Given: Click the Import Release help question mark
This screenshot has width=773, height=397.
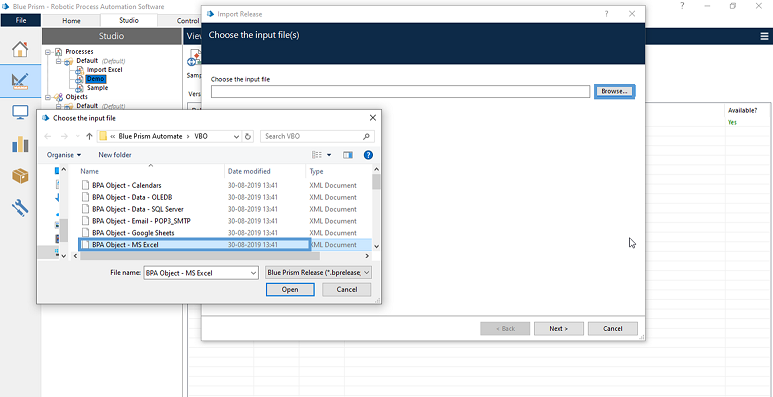Looking at the screenshot, I should coord(606,14).
